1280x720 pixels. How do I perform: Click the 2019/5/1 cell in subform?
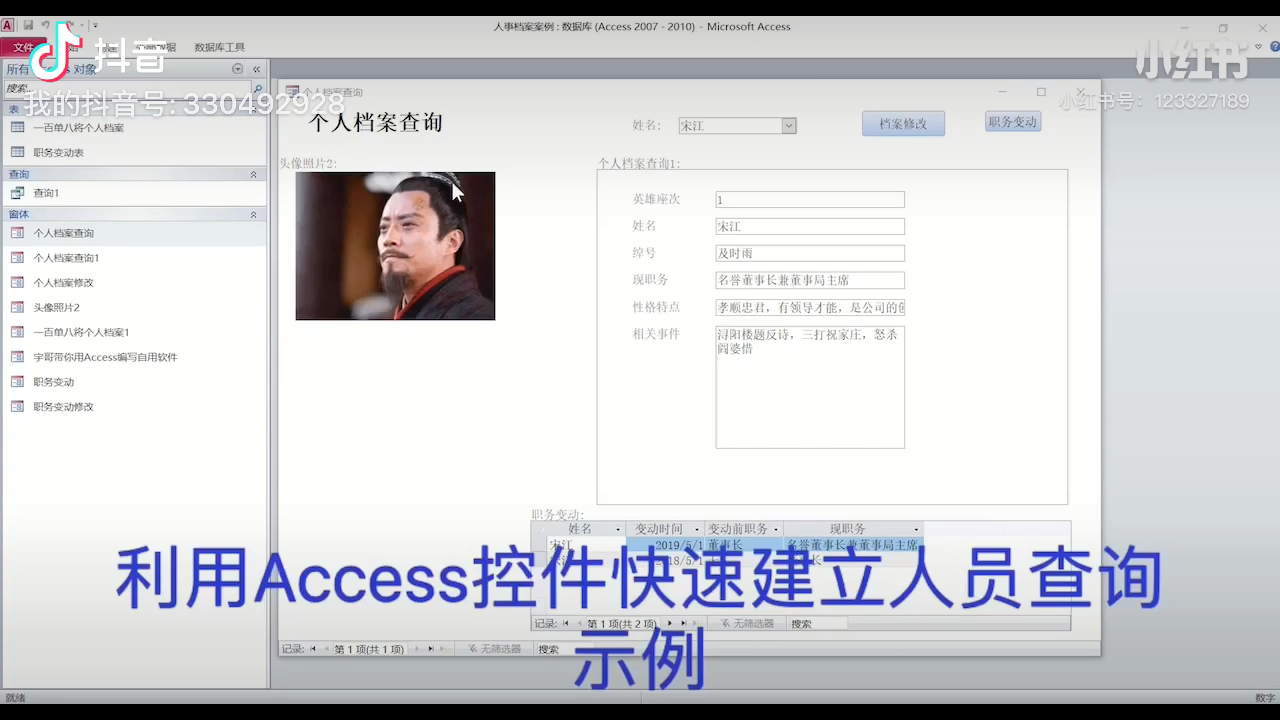(x=666, y=545)
